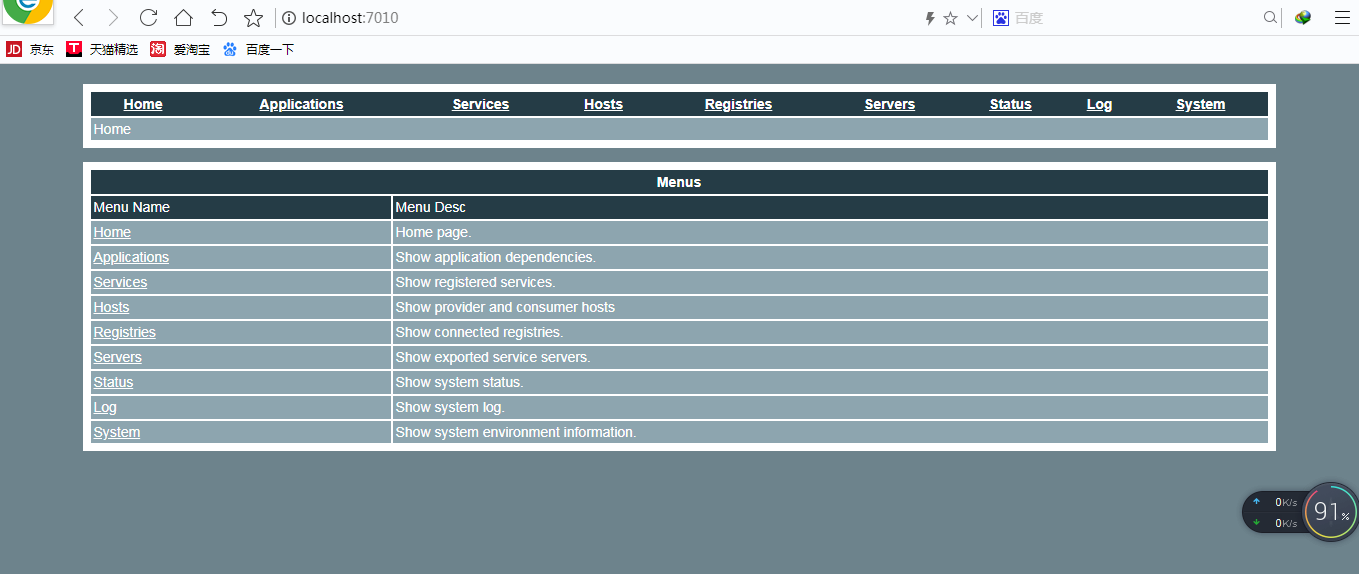This screenshot has height=574, width=1359.
Task: Open Registries in top navigation bar
Action: pos(738,104)
